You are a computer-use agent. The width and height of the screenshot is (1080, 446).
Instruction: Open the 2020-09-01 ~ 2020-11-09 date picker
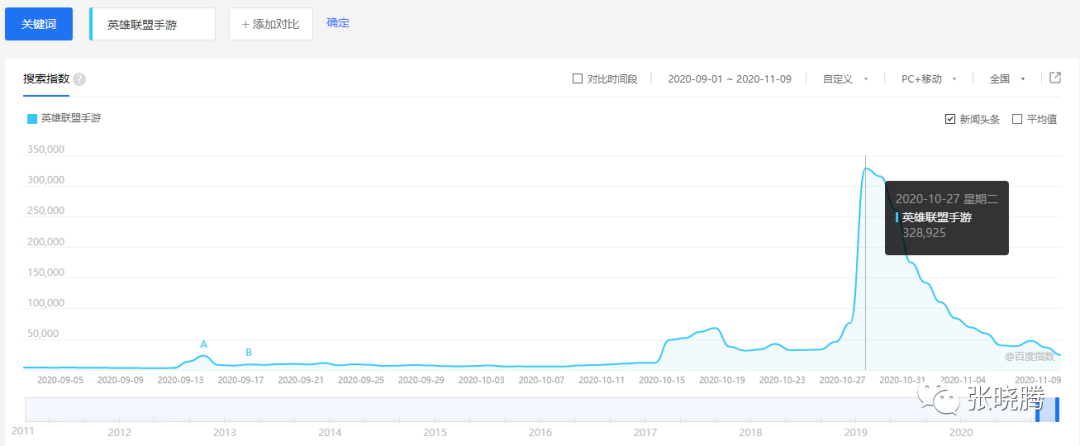[x=729, y=79]
